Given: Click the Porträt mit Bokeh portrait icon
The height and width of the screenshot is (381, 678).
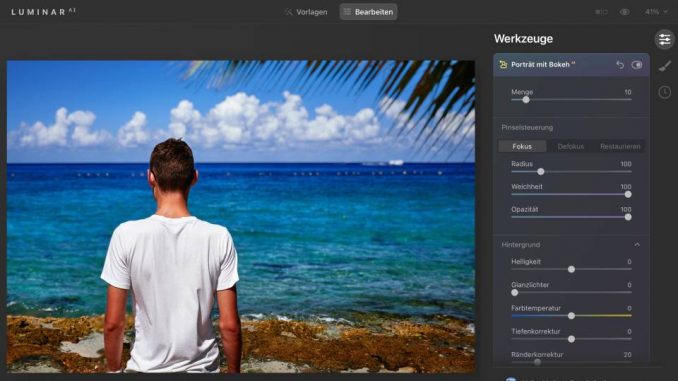Looking at the screenshot, I should pyautogui.click(x=503, y=64).
